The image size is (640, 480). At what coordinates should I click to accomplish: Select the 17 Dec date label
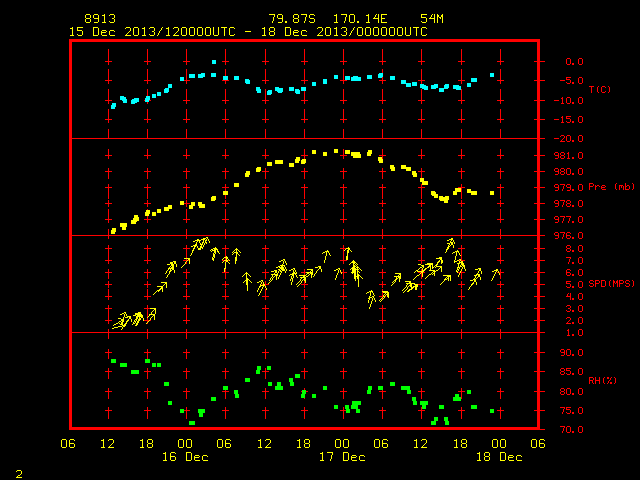(x=342, y=457)
